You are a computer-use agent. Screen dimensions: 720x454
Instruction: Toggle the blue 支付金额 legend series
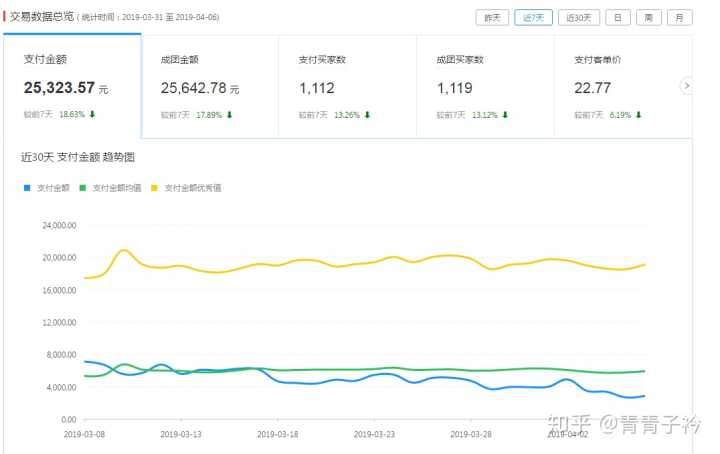click(x=47, y=187)
